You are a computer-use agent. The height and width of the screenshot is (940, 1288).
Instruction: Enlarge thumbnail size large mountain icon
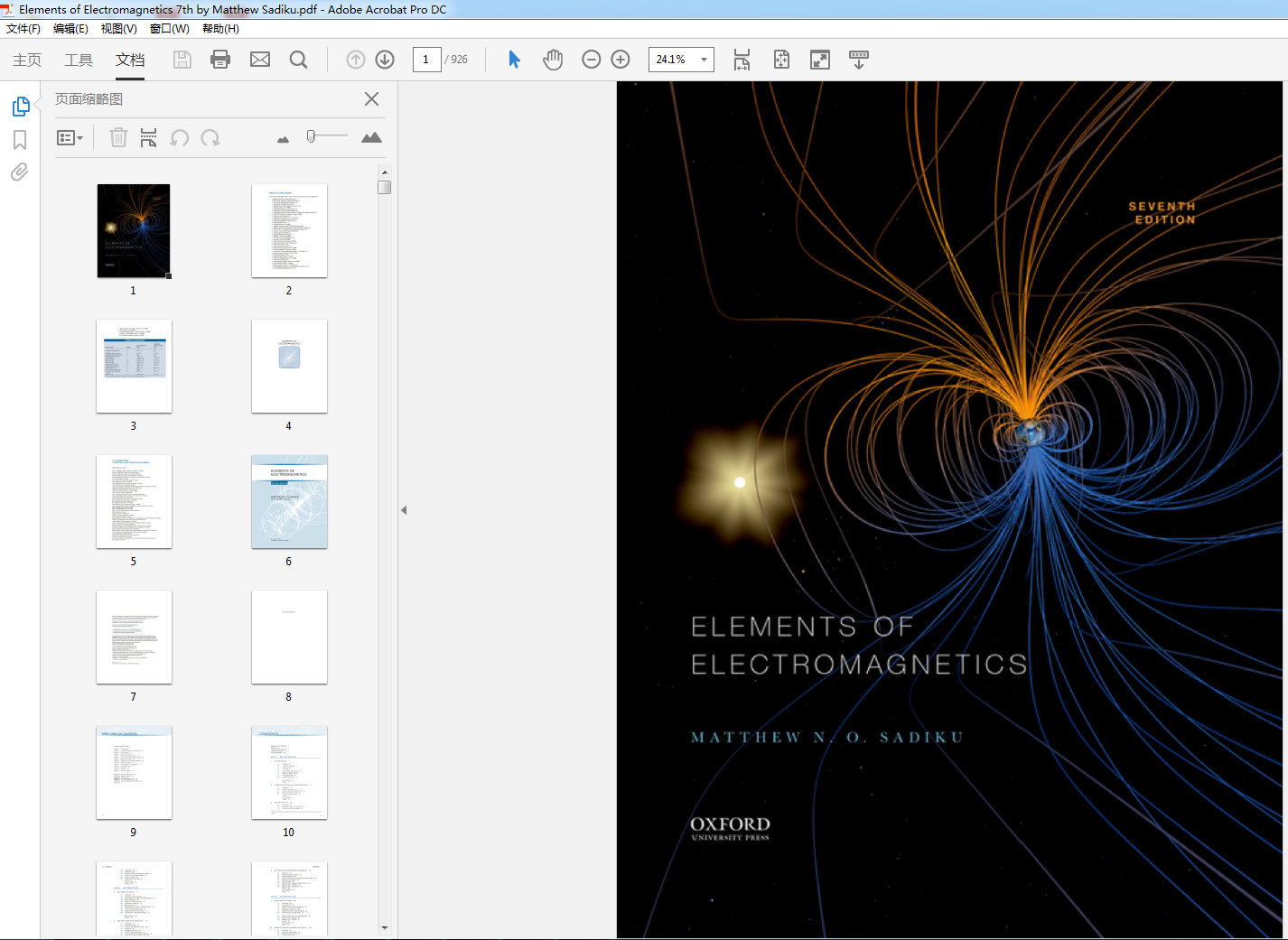pyautogui.click(x=371, y=137)
